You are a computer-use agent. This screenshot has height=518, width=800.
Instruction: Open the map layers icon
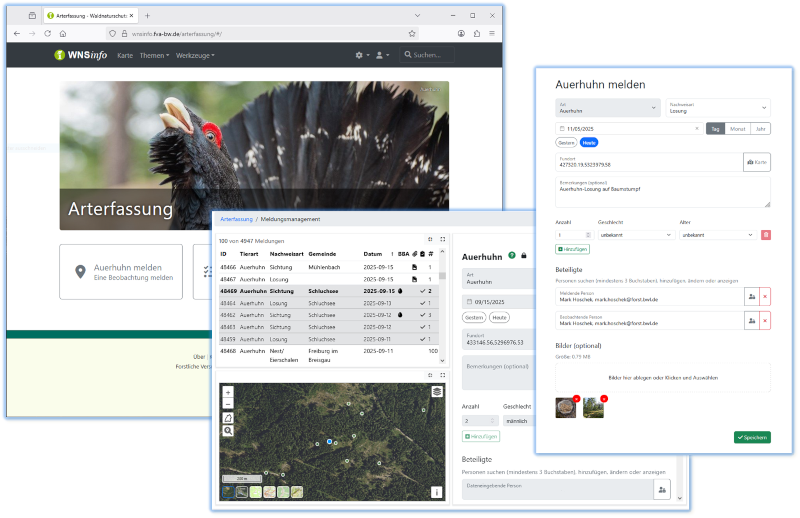[x=436, y=391]
